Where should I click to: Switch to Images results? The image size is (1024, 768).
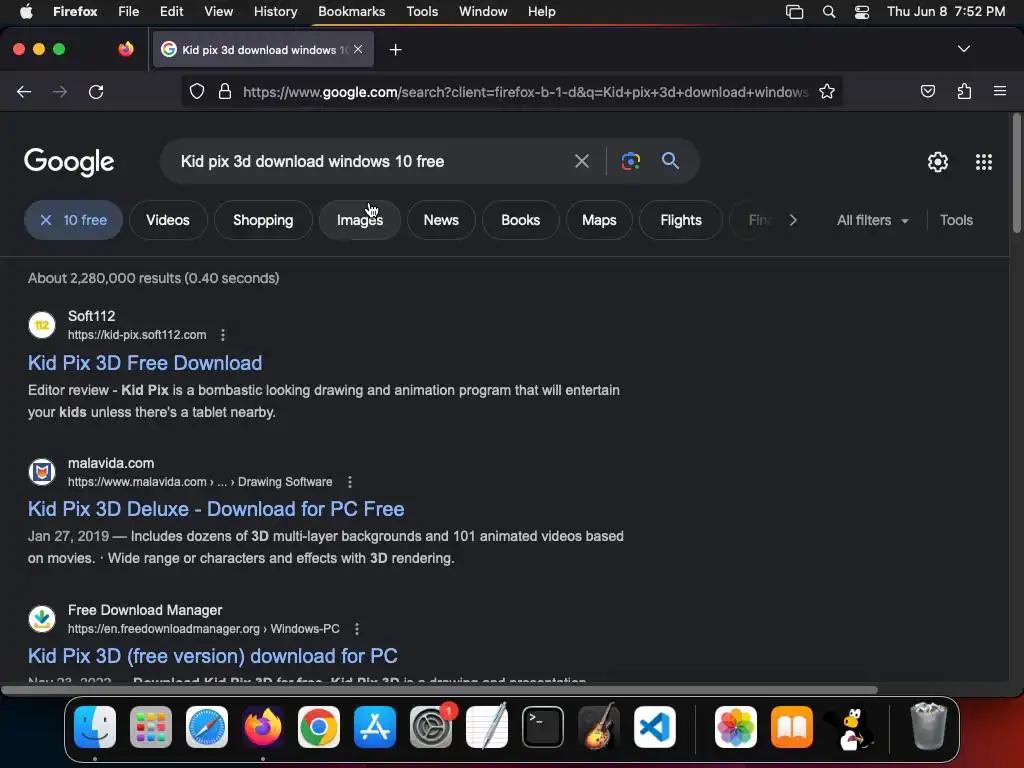coord(360,220)
